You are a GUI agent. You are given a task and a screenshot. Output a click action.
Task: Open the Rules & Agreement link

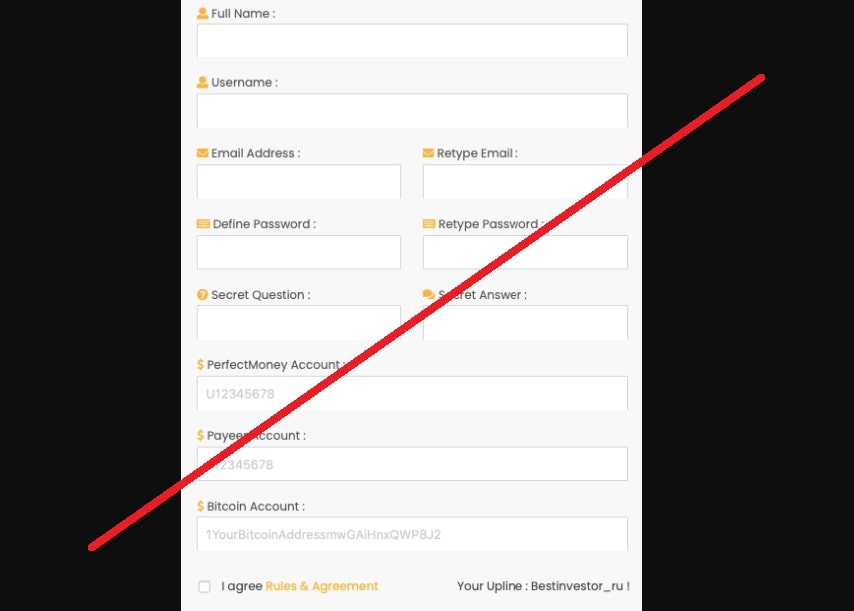point(321,586)
